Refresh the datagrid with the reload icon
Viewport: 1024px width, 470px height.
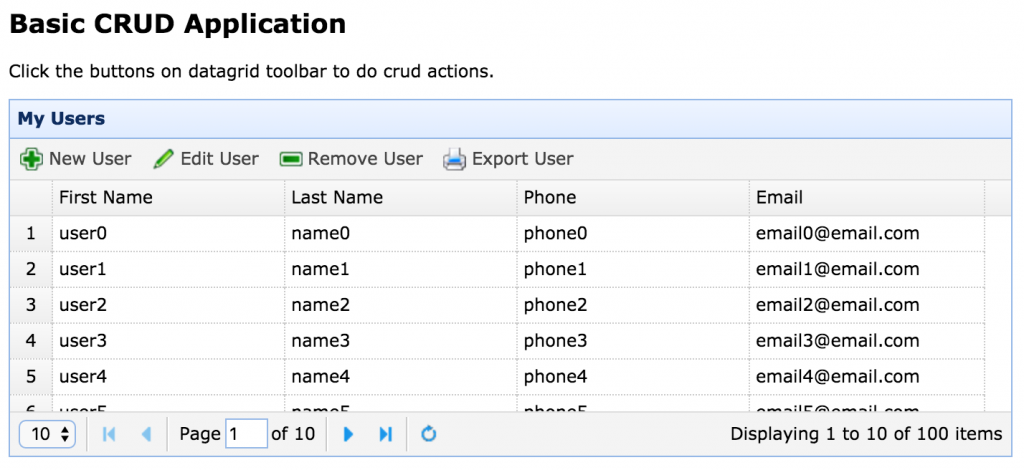point(429,434)
